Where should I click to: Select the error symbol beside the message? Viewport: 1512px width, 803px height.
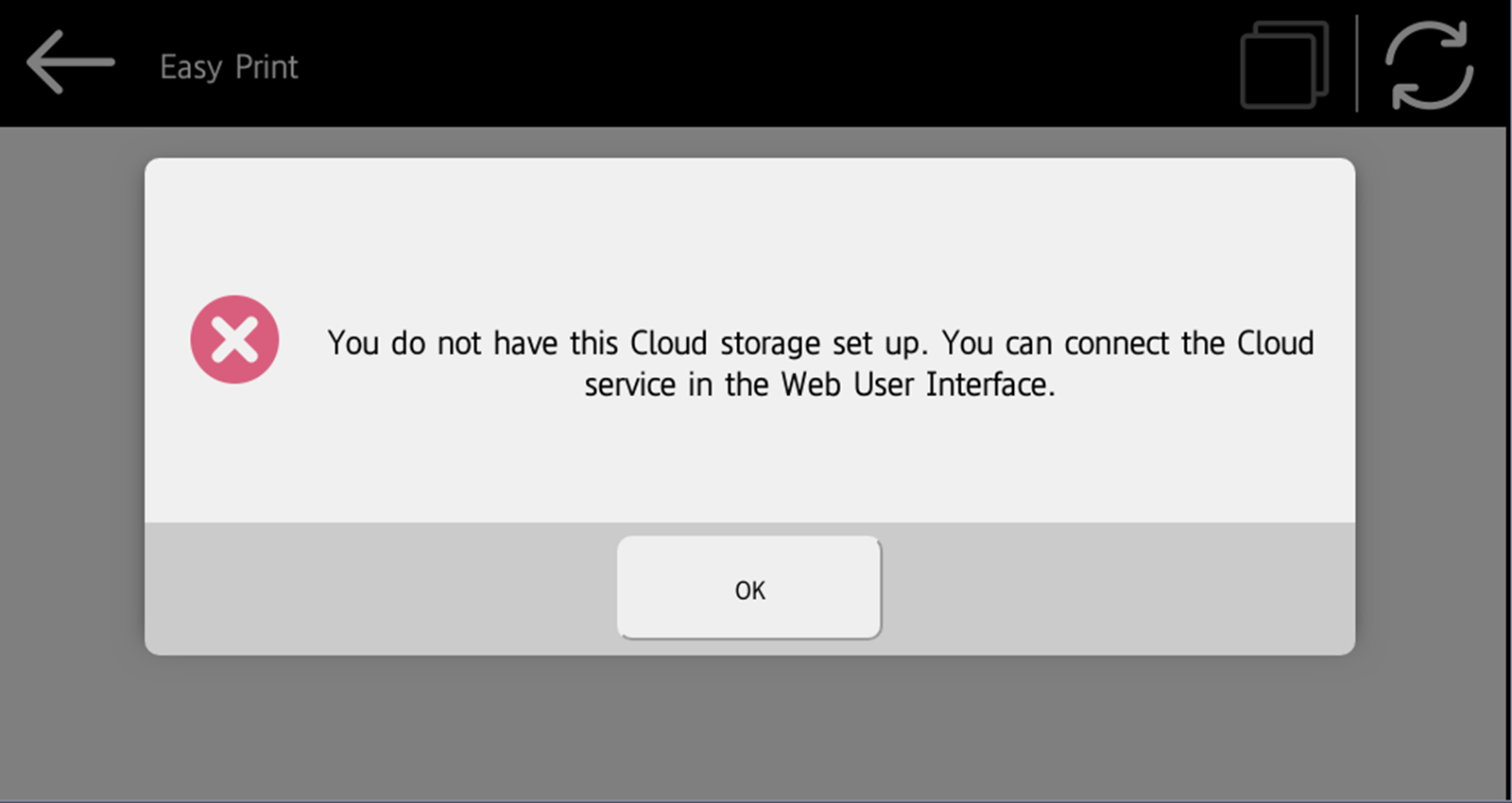(x=234, y=340)
